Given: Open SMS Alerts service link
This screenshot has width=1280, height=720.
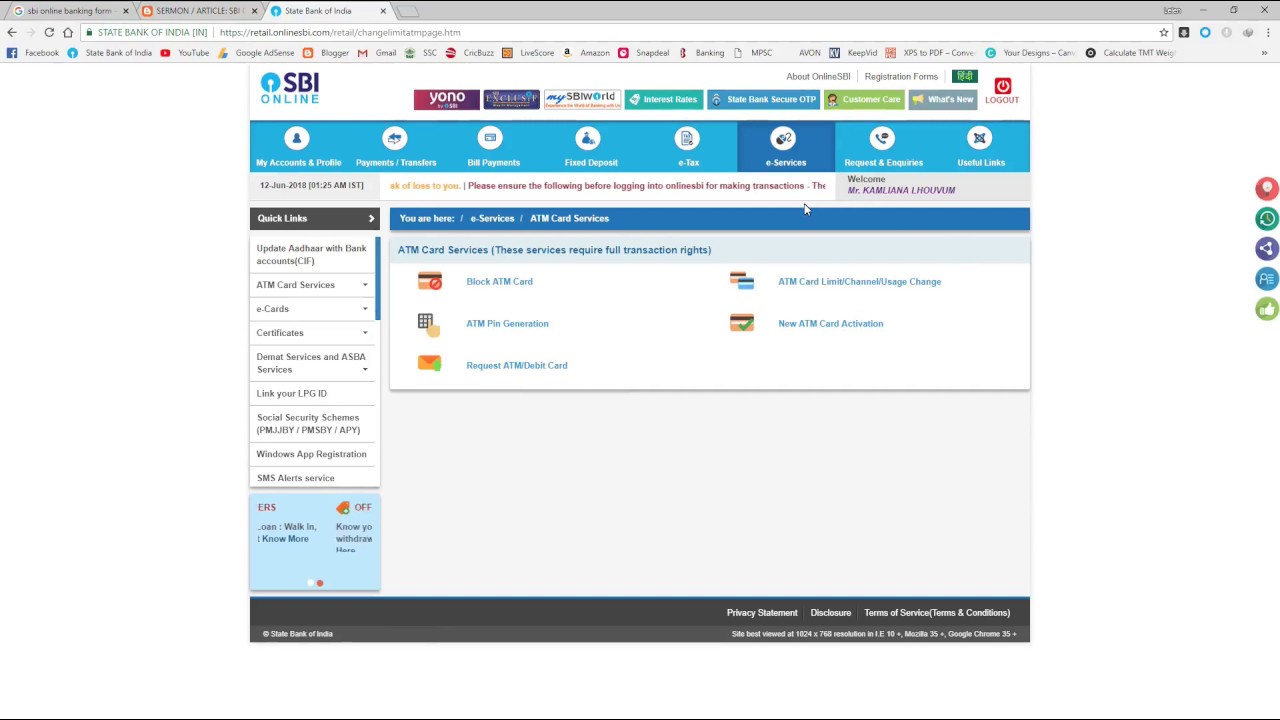Looking at the screenshot, I should pyautogui.click(x=296, y=478).
